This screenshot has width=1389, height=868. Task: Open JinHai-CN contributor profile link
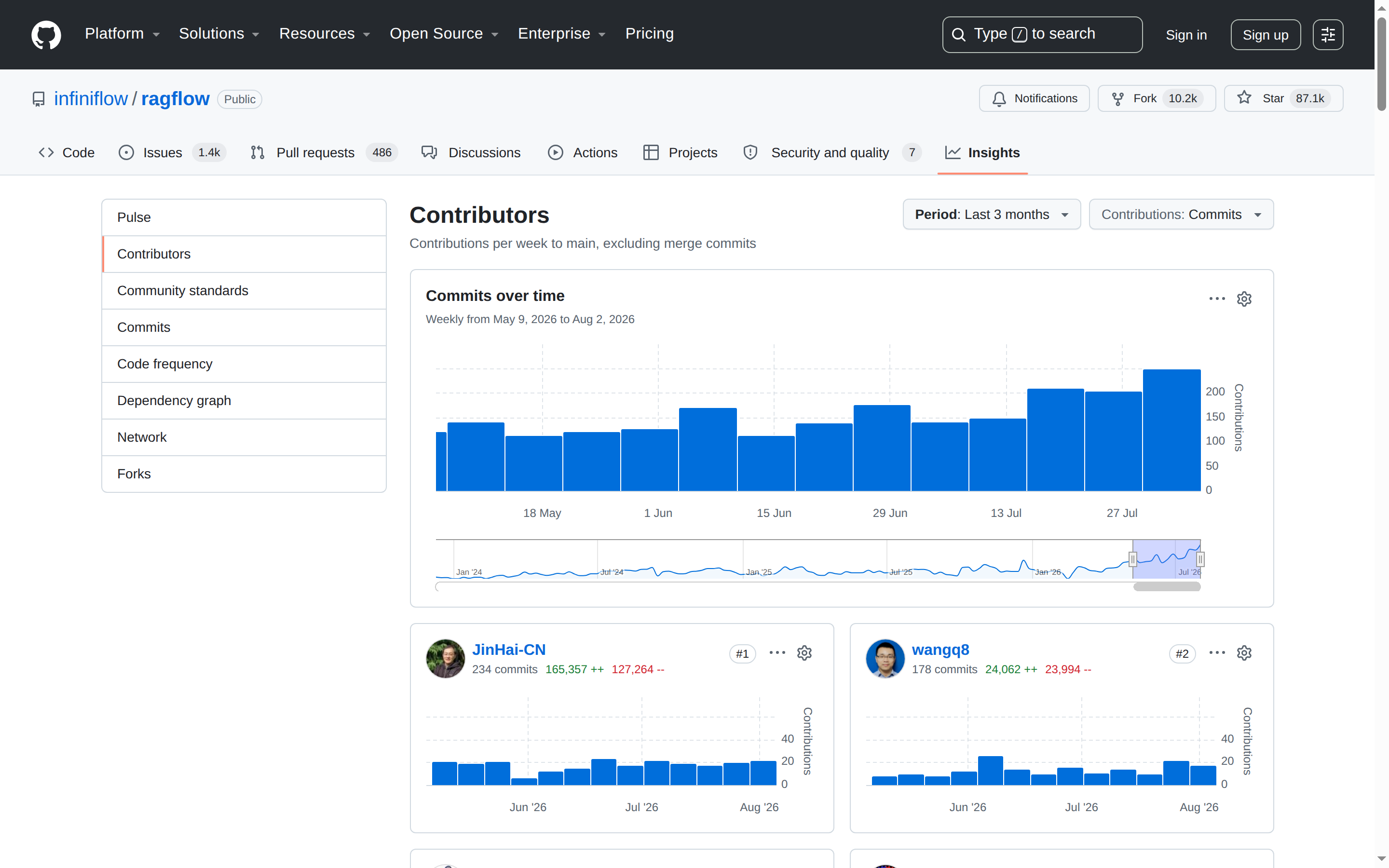pyautogui.click(x=508, y=650)
